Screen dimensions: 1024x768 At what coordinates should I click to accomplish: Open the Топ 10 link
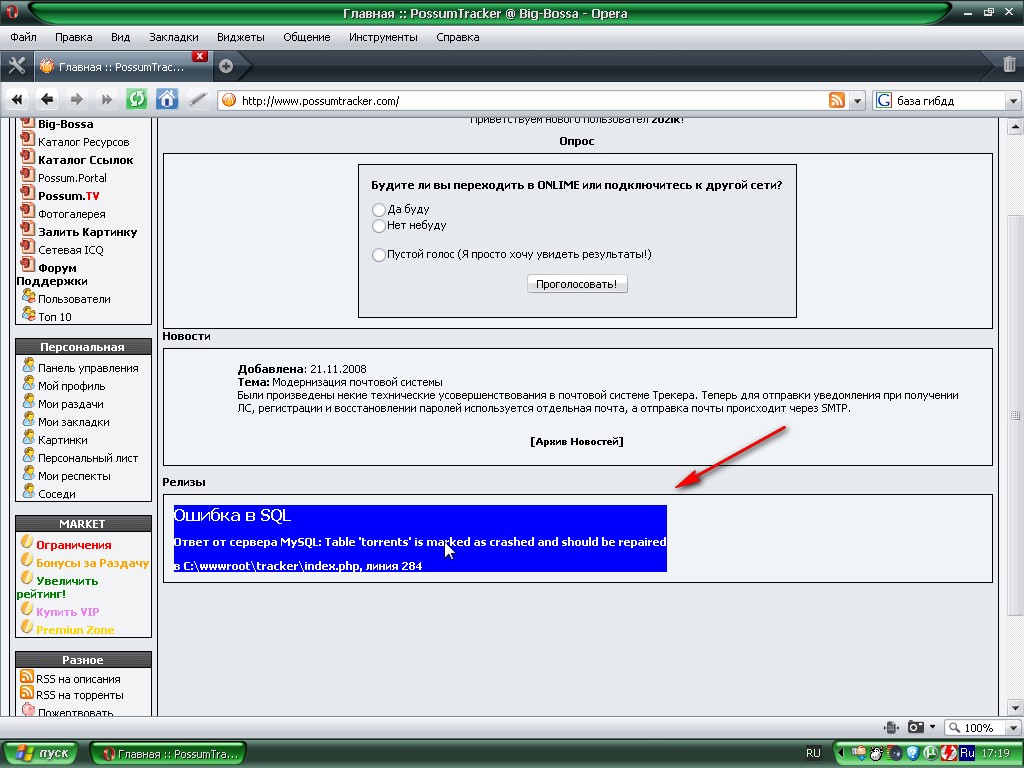tap(55, 317)
